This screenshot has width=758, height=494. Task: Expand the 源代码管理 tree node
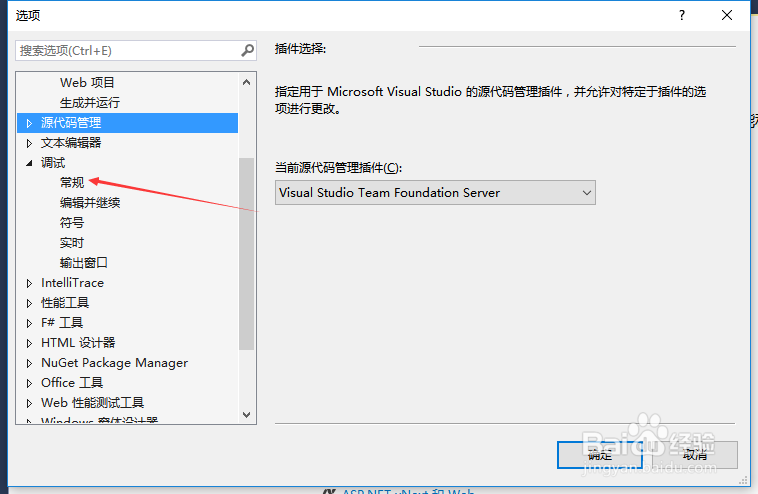(30, 123)
